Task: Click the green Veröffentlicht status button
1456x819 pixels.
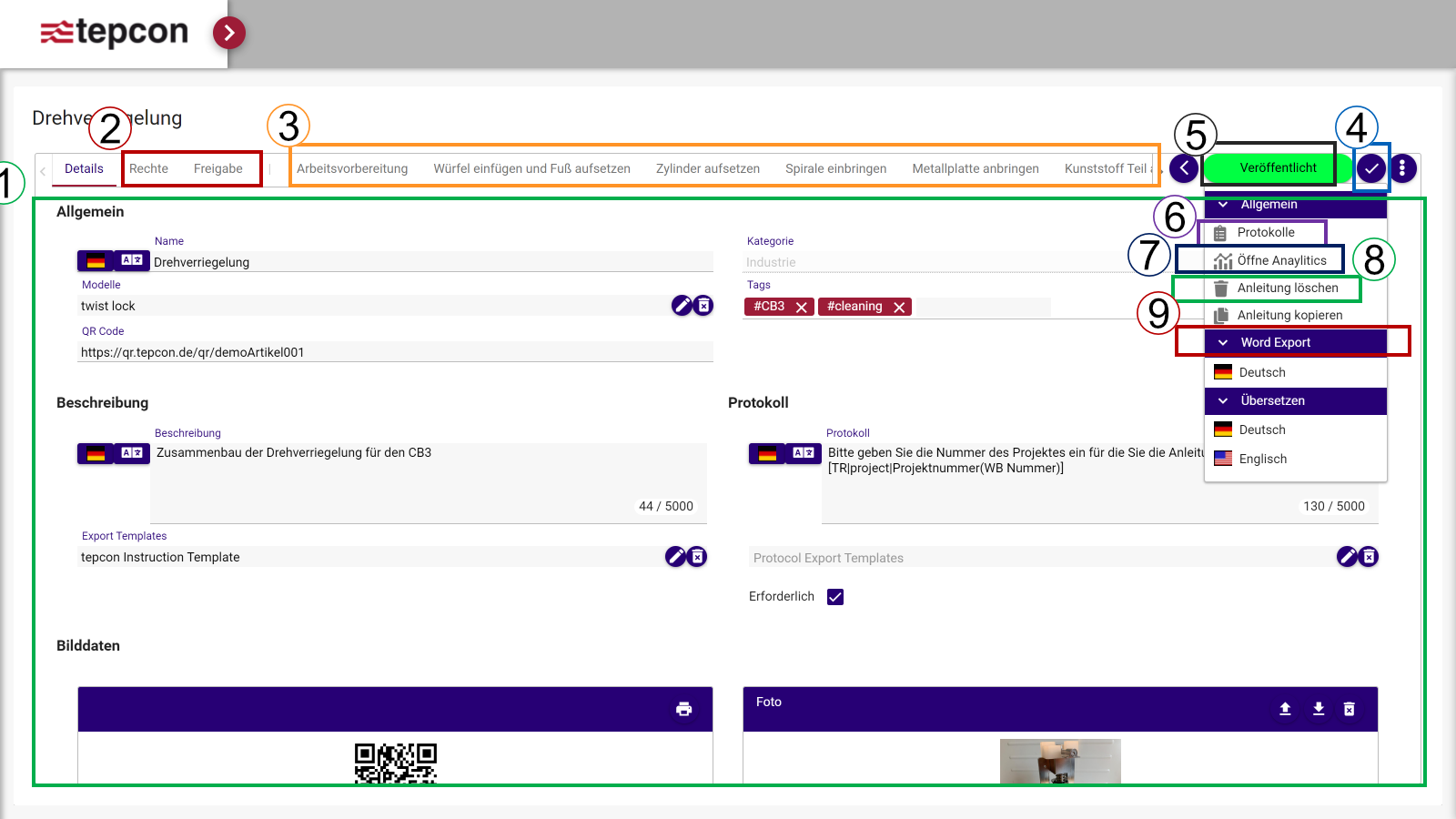Action: point(1277,168)
